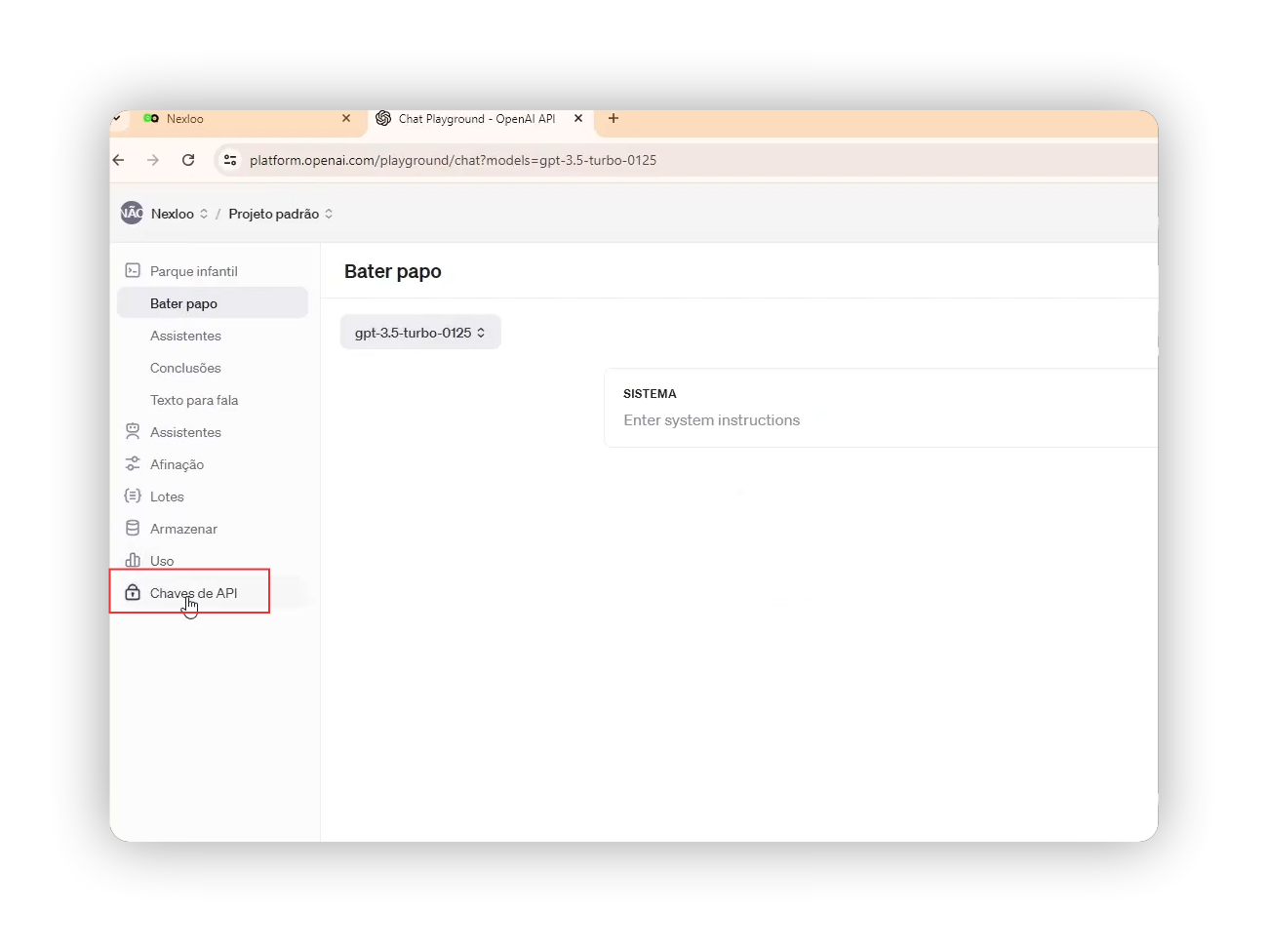Close the Chat Playground browser tab
Screen dimensions: 1268x952
(x=578, y=118)
